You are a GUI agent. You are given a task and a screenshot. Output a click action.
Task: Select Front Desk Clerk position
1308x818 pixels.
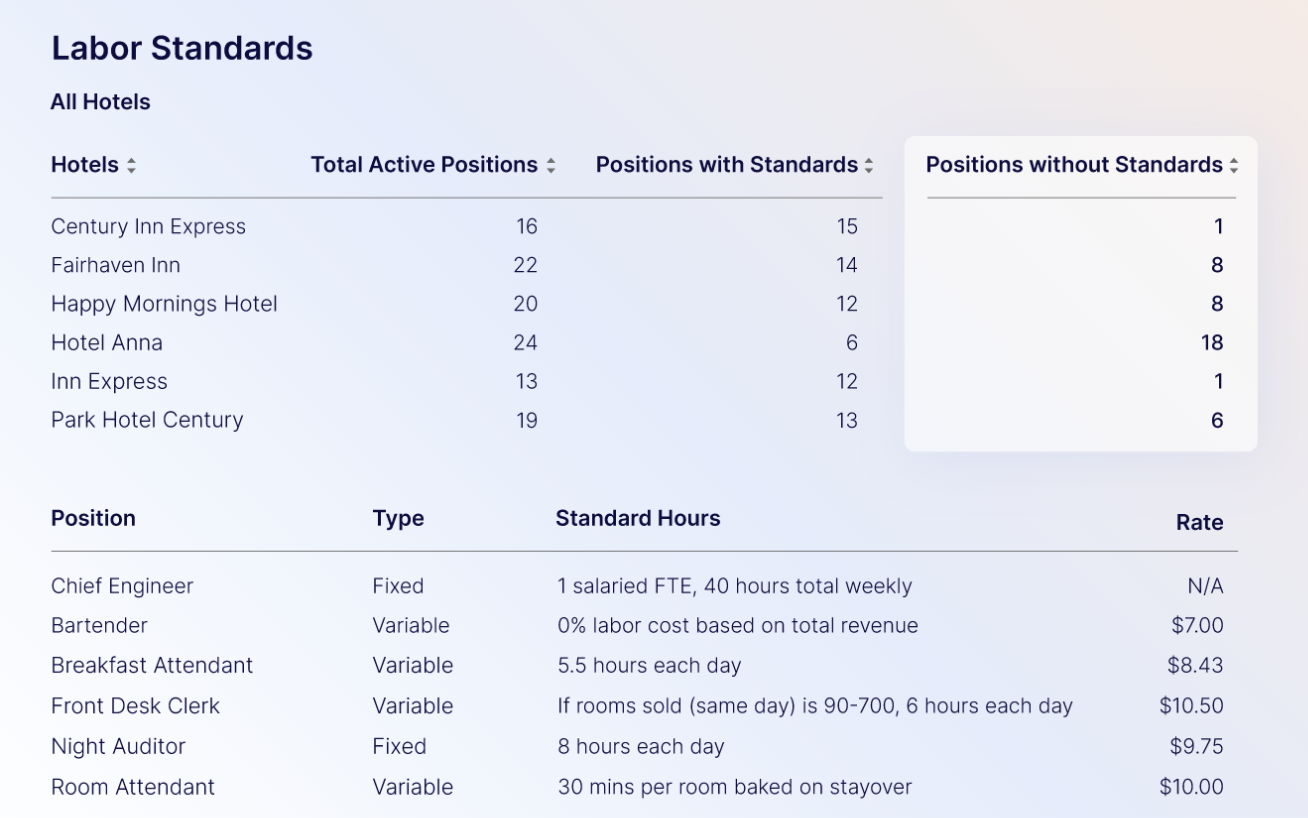(135, 706)
